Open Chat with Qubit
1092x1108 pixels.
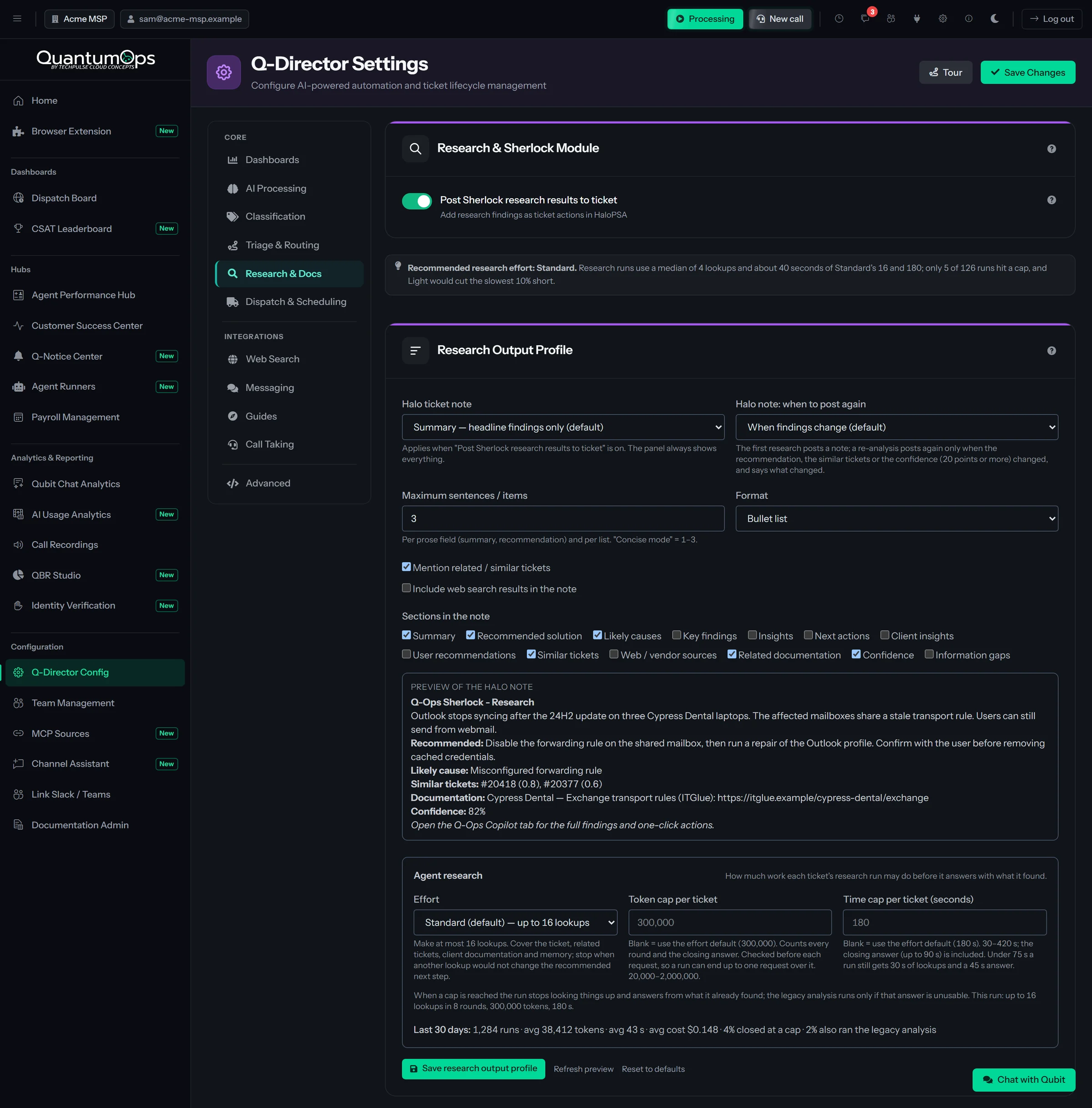[x=1024, y=1080]
